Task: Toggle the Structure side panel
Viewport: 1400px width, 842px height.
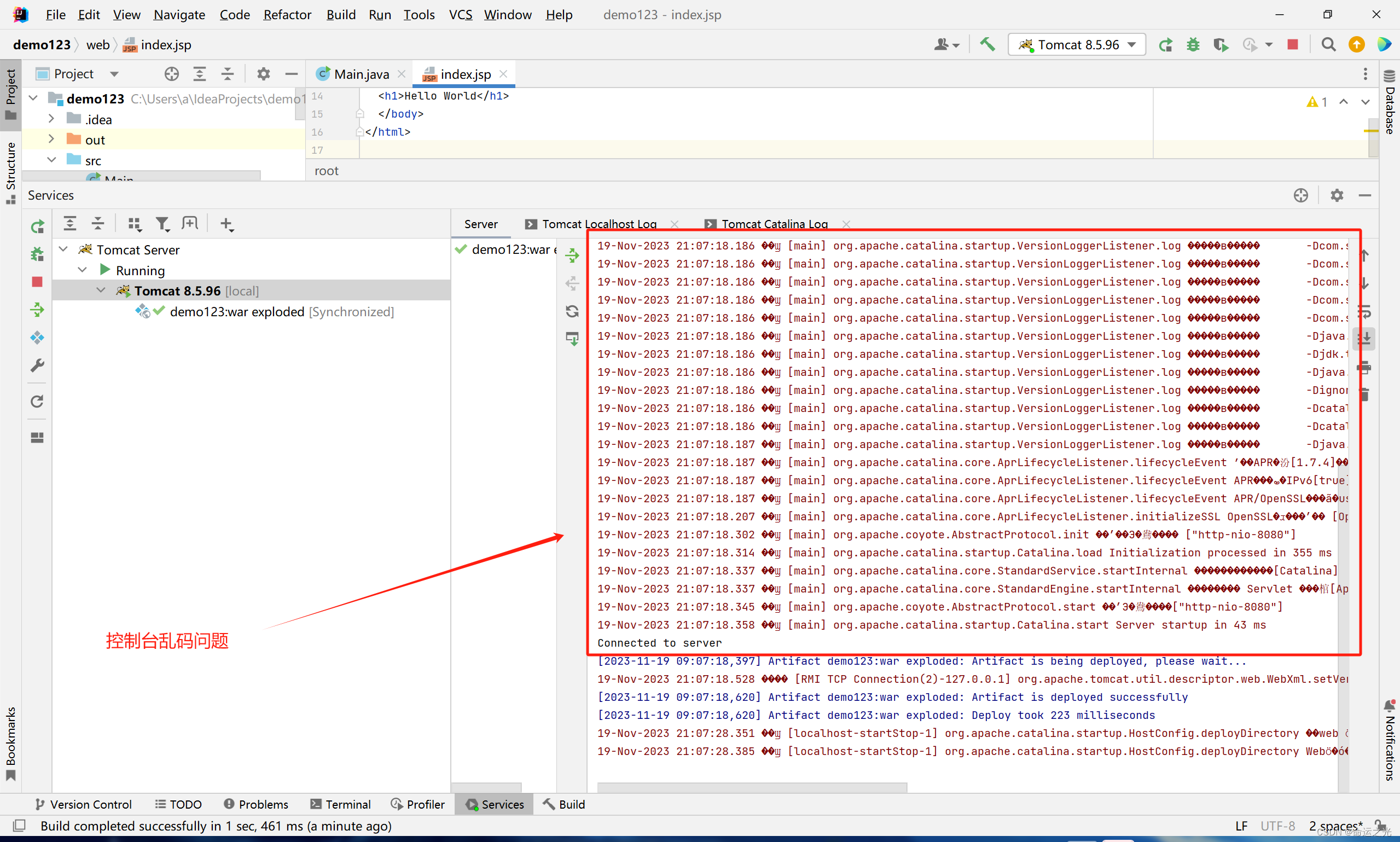Action: click(11, 173)
